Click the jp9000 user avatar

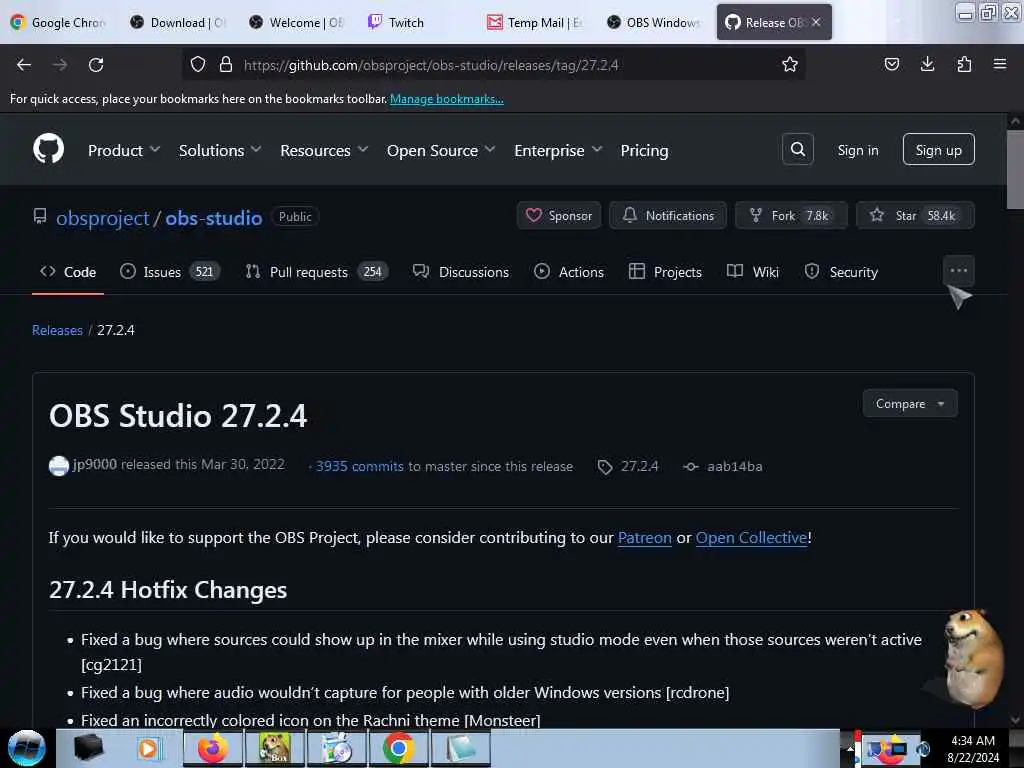coord(59,466)
